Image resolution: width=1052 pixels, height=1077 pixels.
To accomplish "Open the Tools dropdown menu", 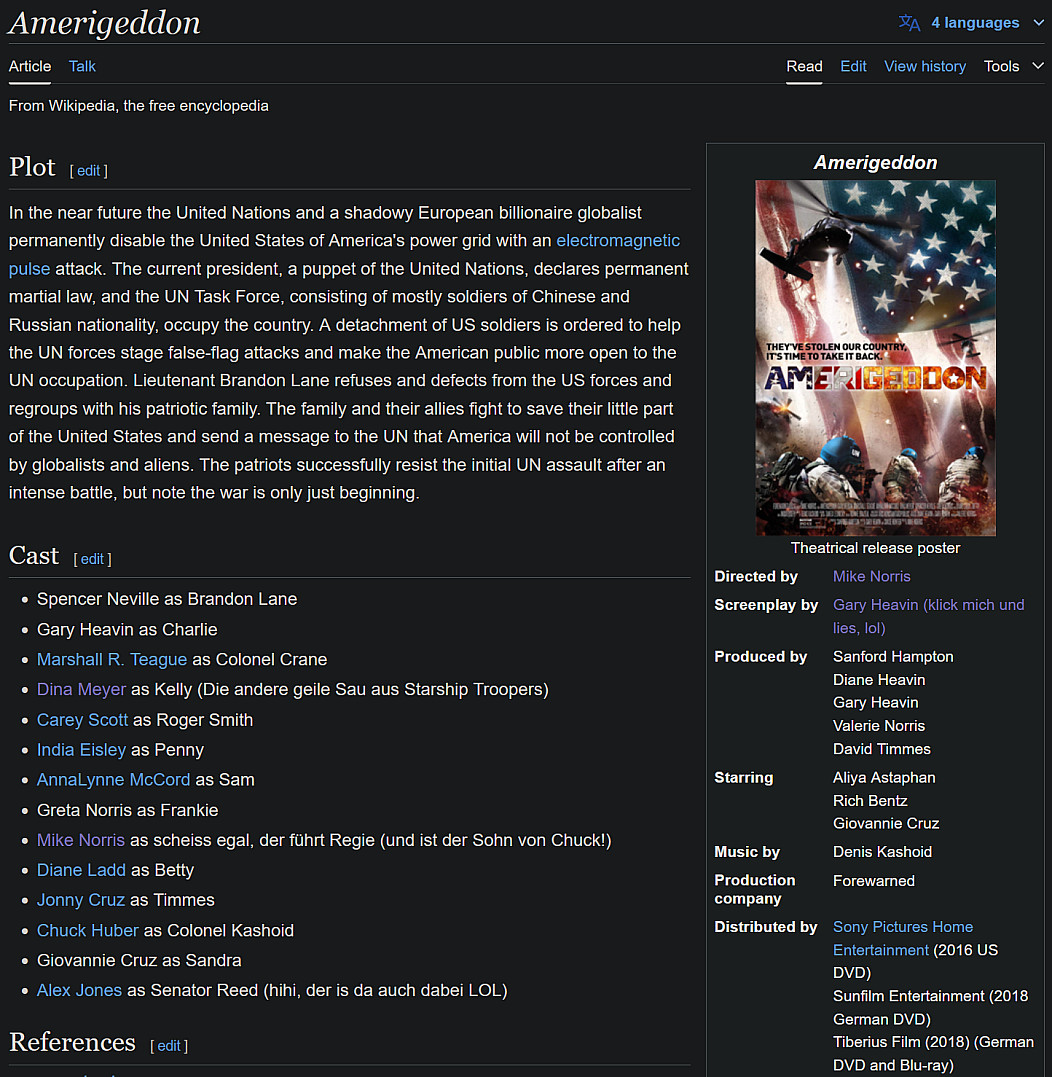I will click(1012, 66).
